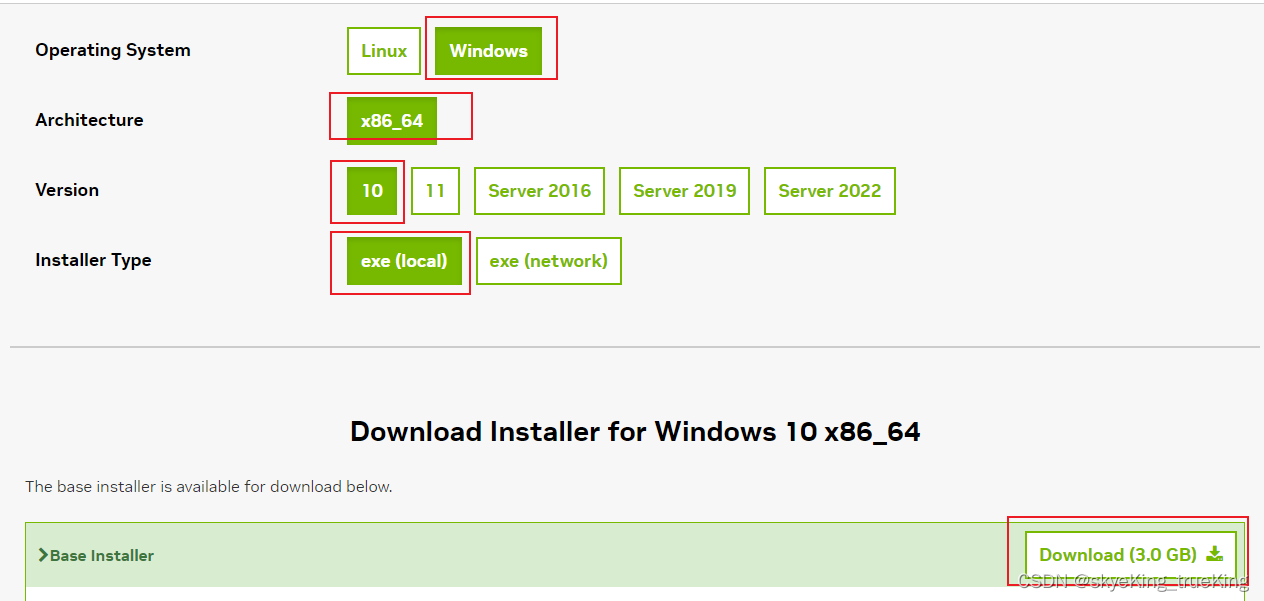Click the Base Installer row header
The width and height of the screenshot is (1264, 601).
102,555
